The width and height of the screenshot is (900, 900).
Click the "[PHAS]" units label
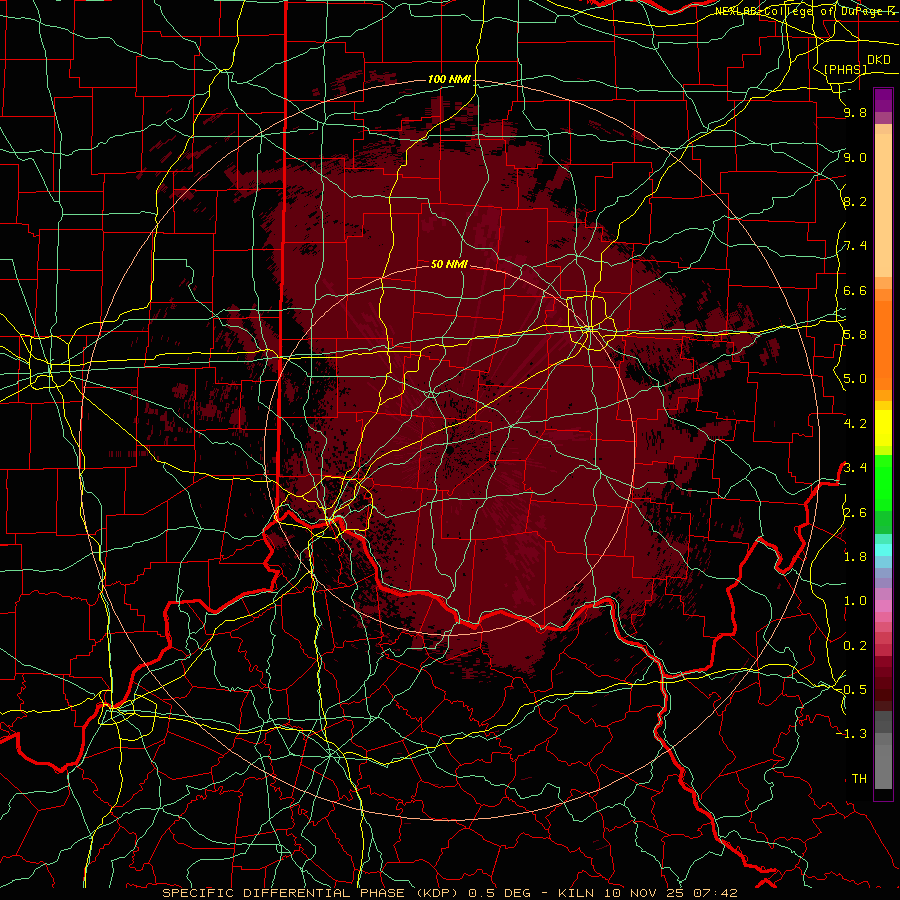(x=845, y=70)
